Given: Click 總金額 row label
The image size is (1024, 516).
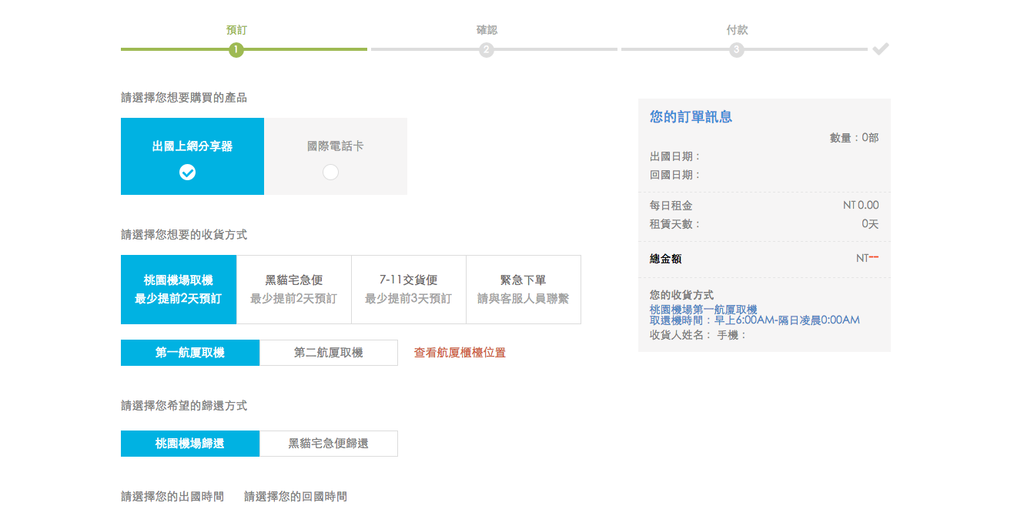Looking at the screenshot, I should [x=665, y=259].
